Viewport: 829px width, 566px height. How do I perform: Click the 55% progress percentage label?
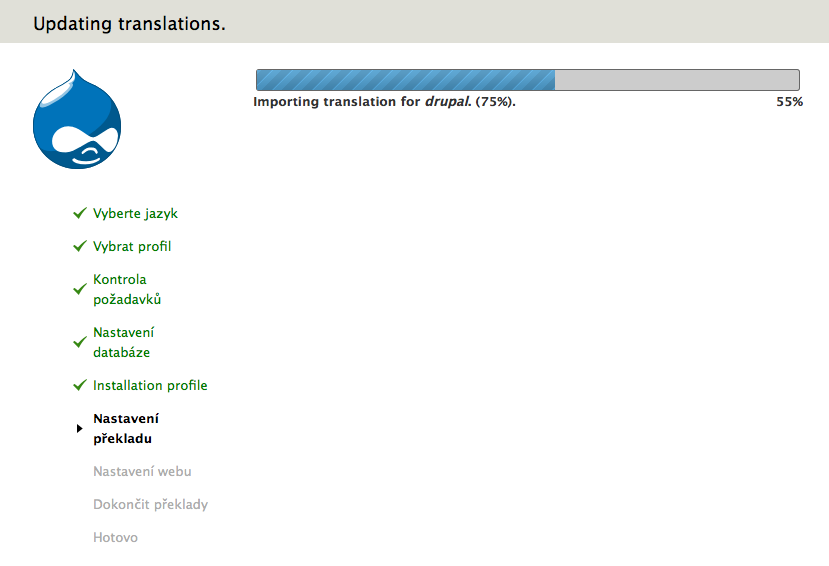click(789, 102)
